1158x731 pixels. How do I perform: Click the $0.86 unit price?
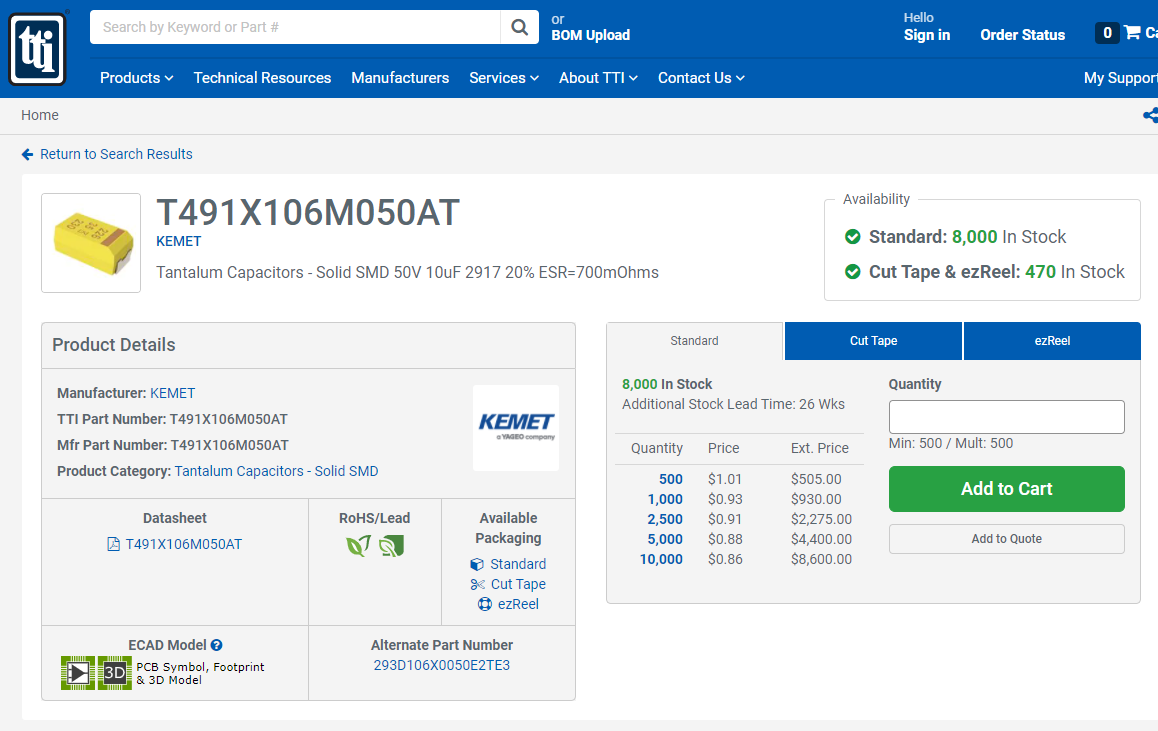coord(725,559)
